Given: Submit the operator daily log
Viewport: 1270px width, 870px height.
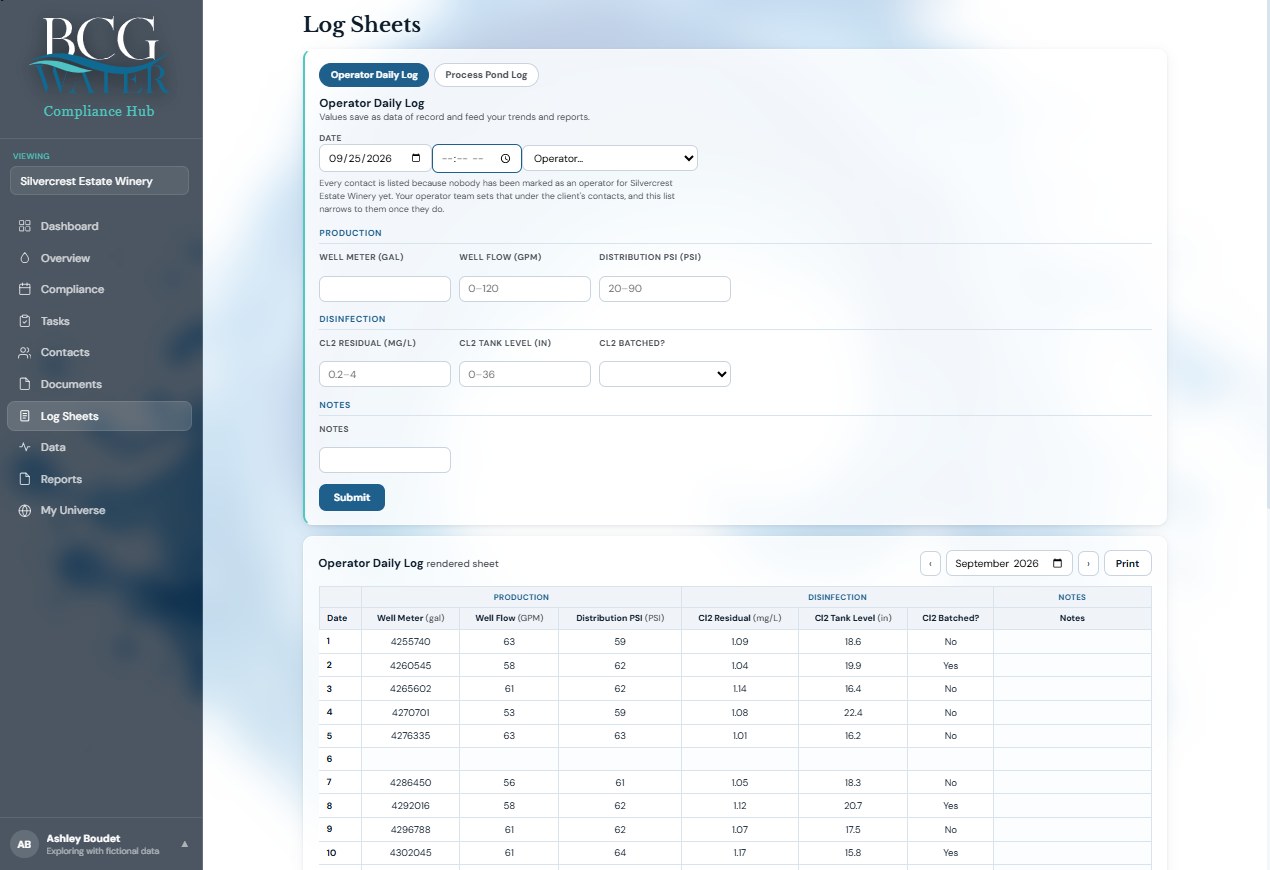Looking at the screenshot, I should pyautogui.click(x=352, y=497).
